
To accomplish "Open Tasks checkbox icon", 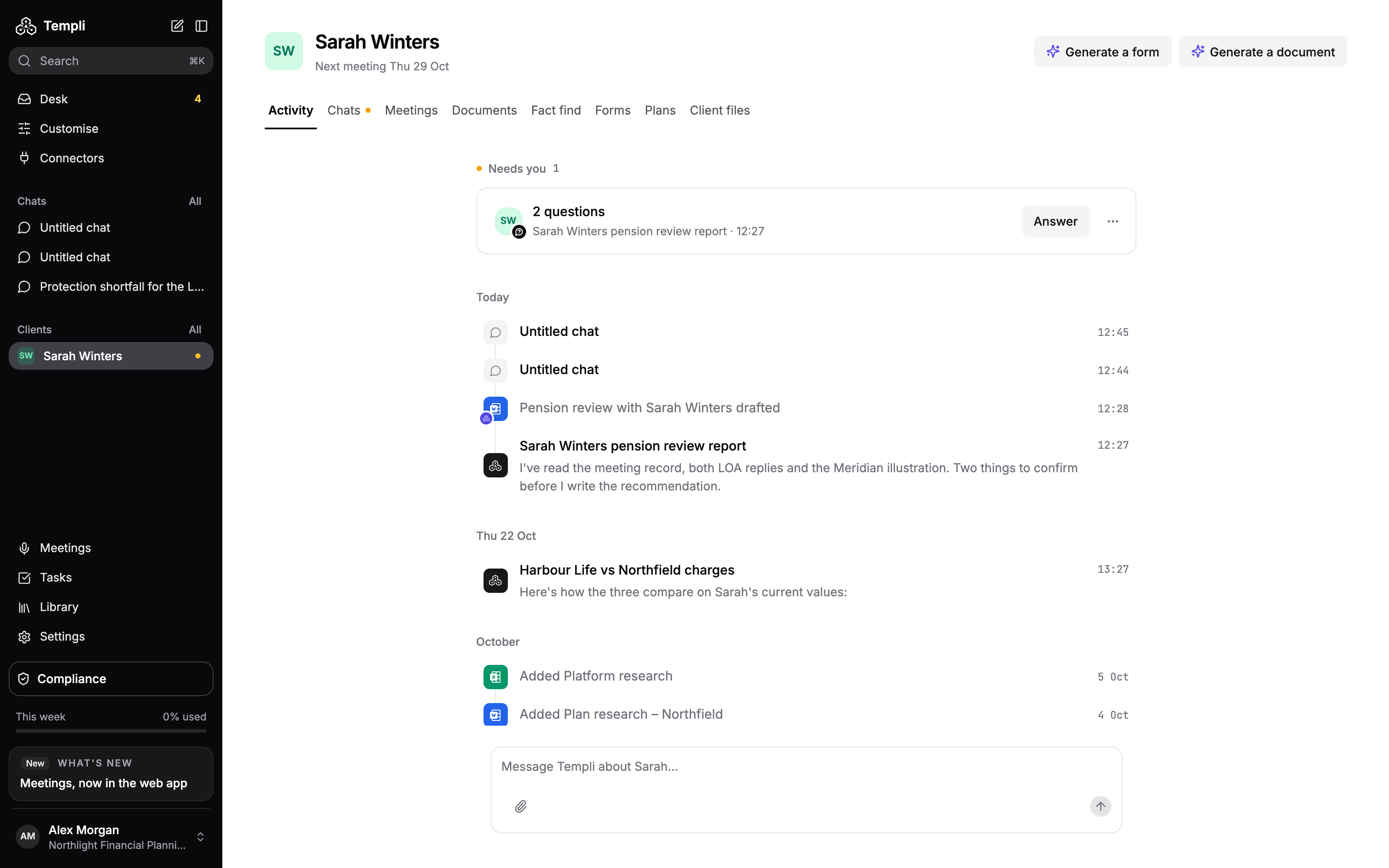I will (24, 578).
